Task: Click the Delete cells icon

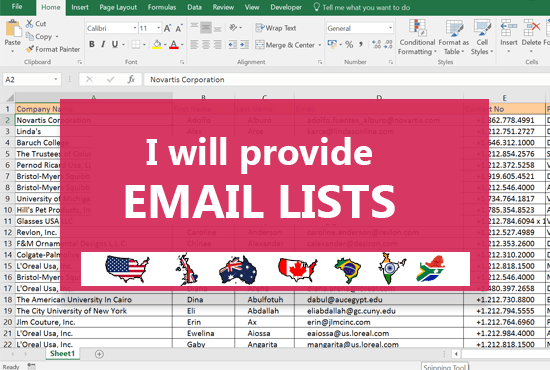Action: tap(531, 28)
